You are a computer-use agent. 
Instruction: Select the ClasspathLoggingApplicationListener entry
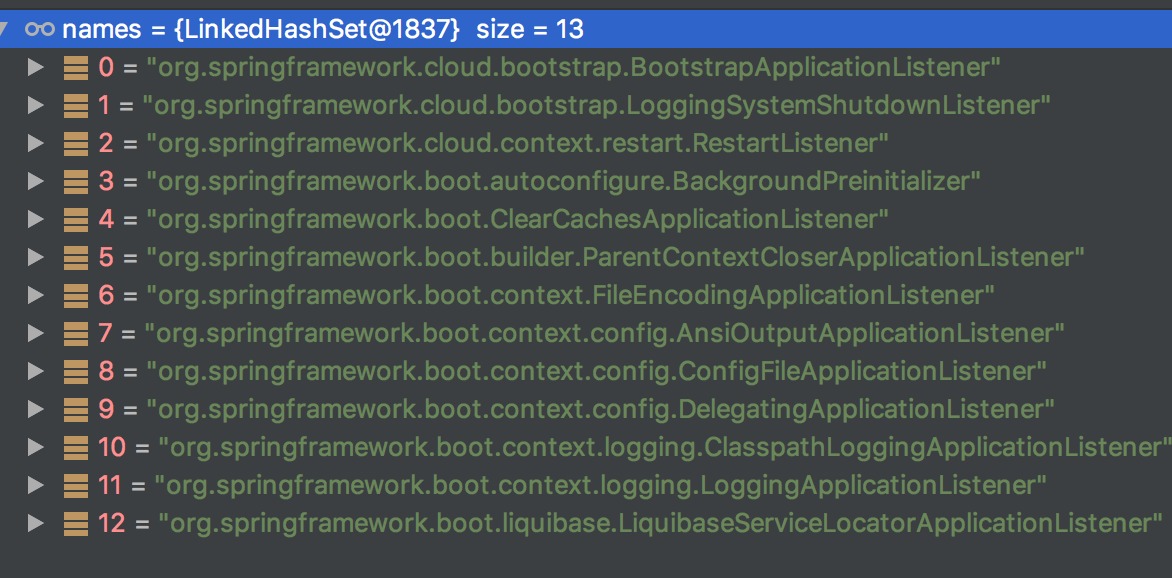click(664, 447)
